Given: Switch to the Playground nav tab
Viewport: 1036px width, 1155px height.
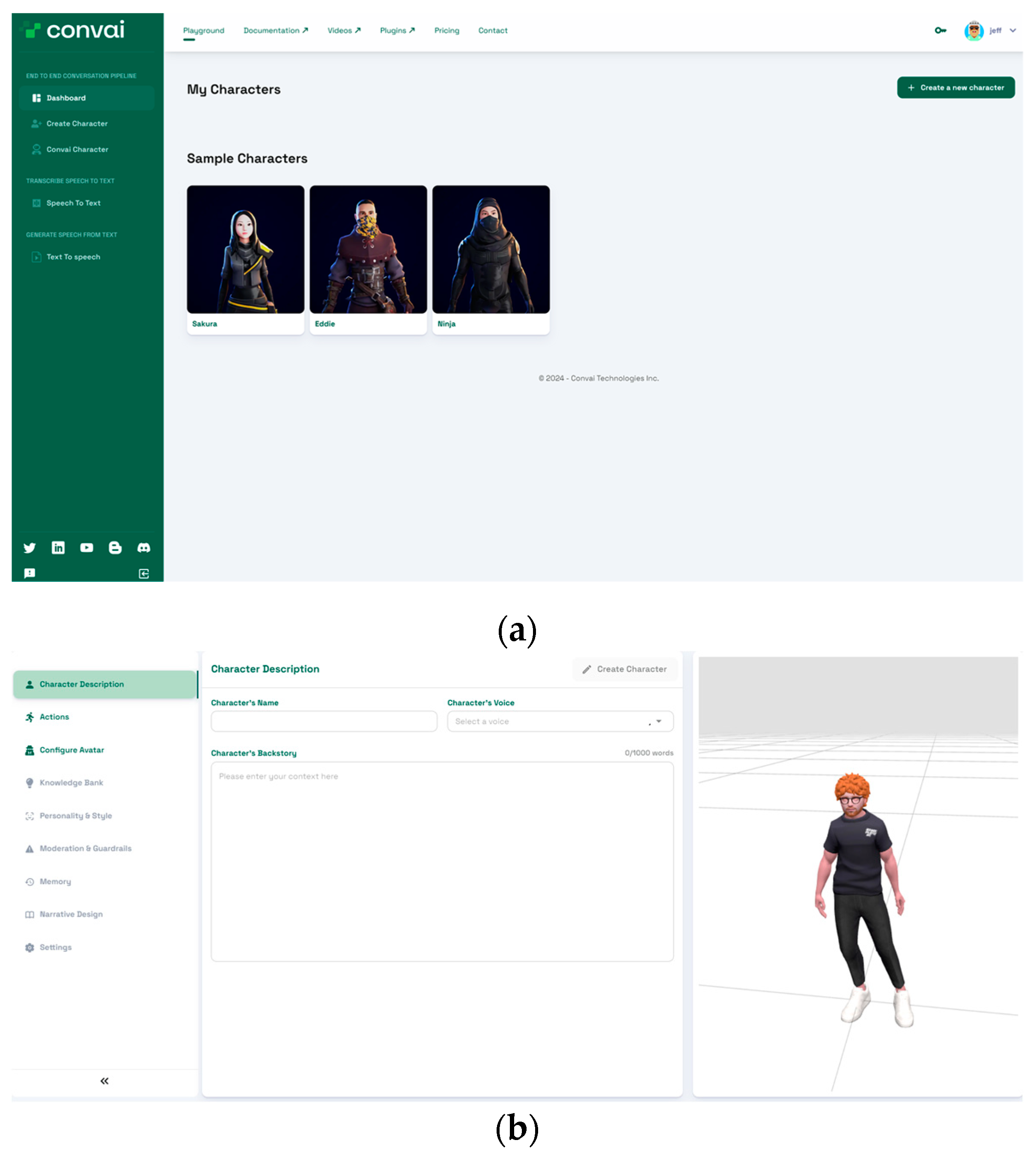Looking at the screenshot, I should coord(204,31).
